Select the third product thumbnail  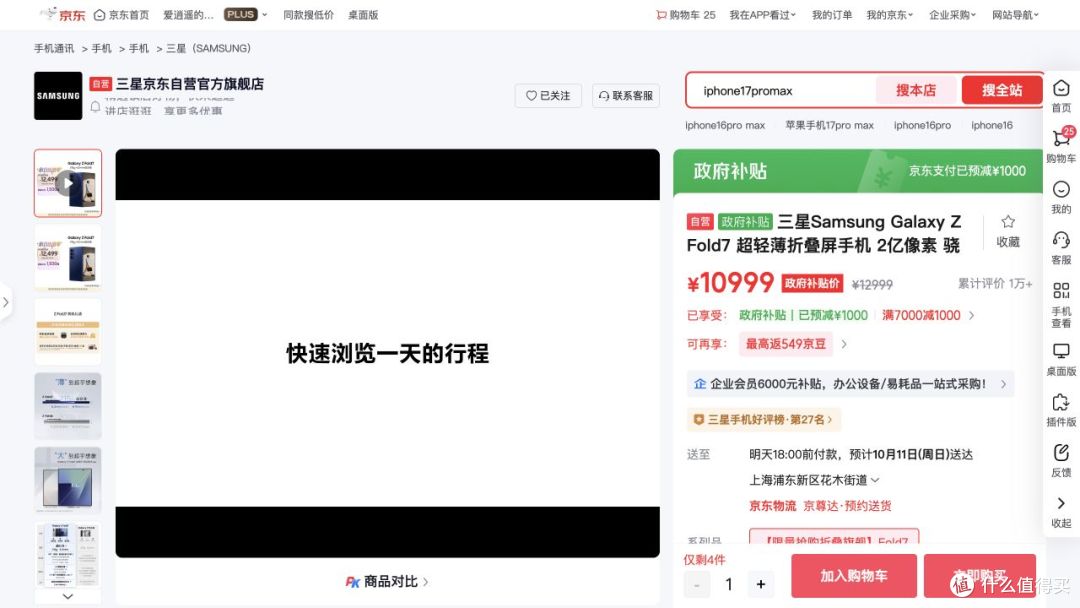[x=68, y=332]
